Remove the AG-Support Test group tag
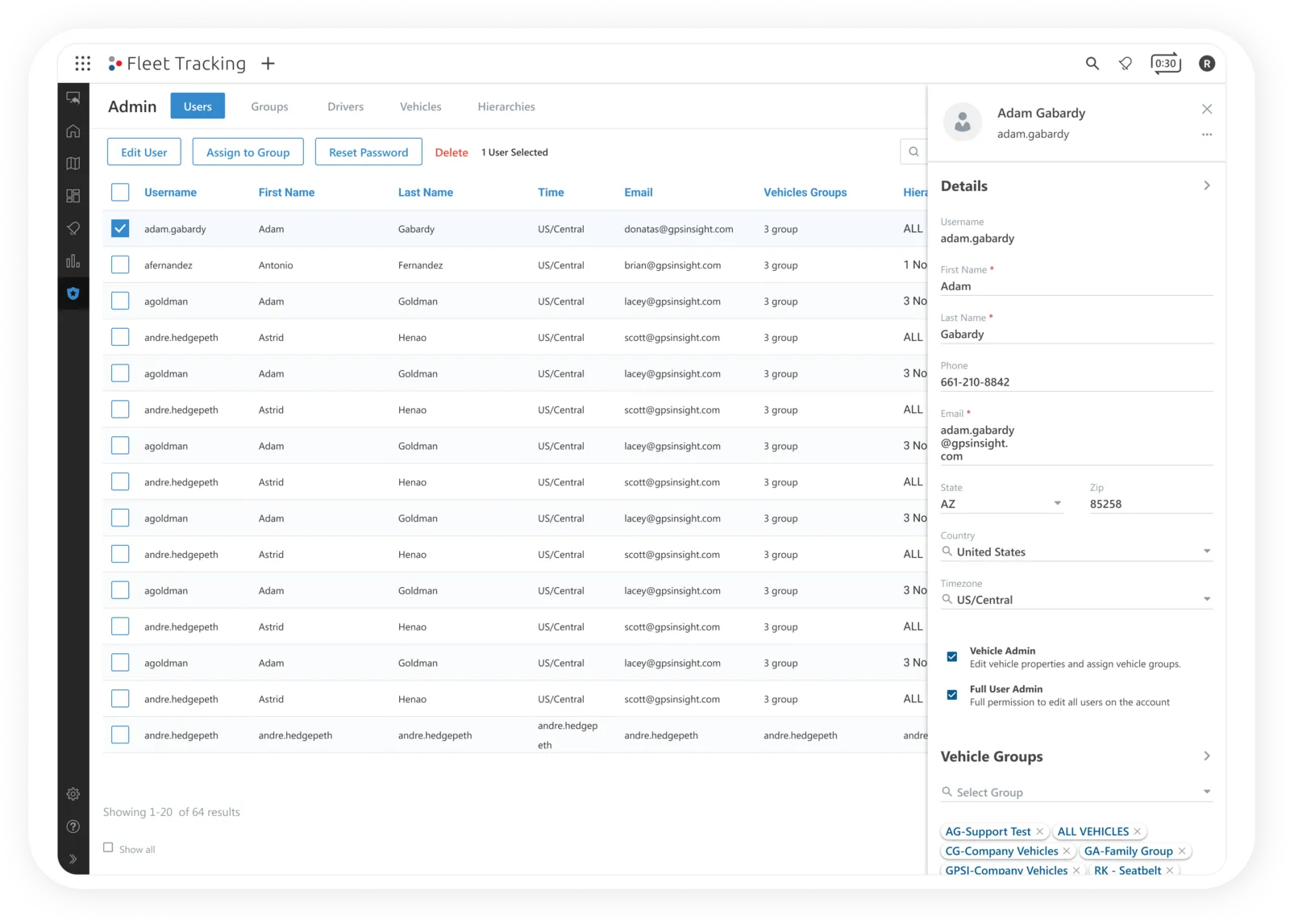Viewport: 1290px width, 924px height. click(1040, 832)
